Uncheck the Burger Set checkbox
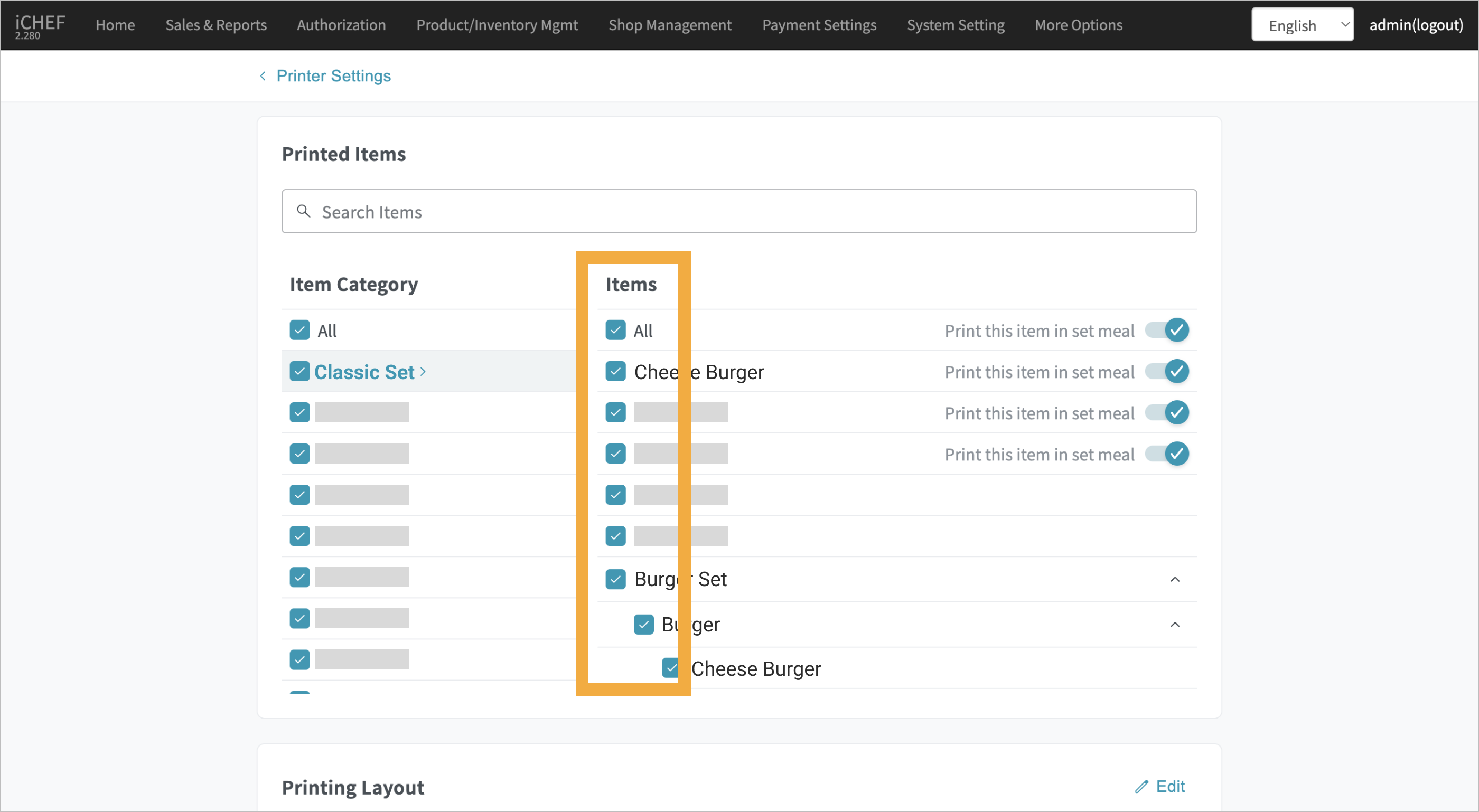Image resolution: width=1479 pixels, height=812 pixels. [x=615, y=579]
